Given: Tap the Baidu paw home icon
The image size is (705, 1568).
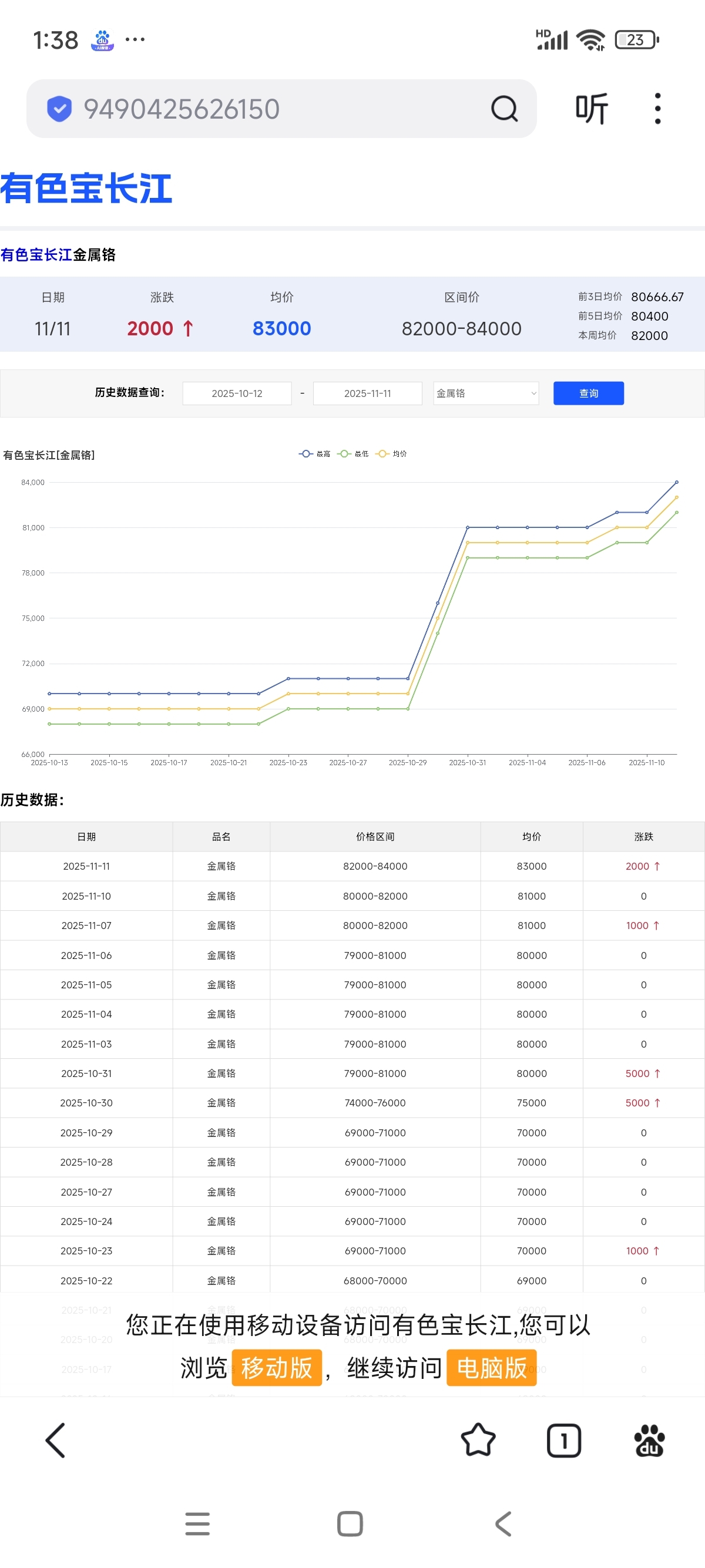Looking at the screenshot, I should [650, 1440].
